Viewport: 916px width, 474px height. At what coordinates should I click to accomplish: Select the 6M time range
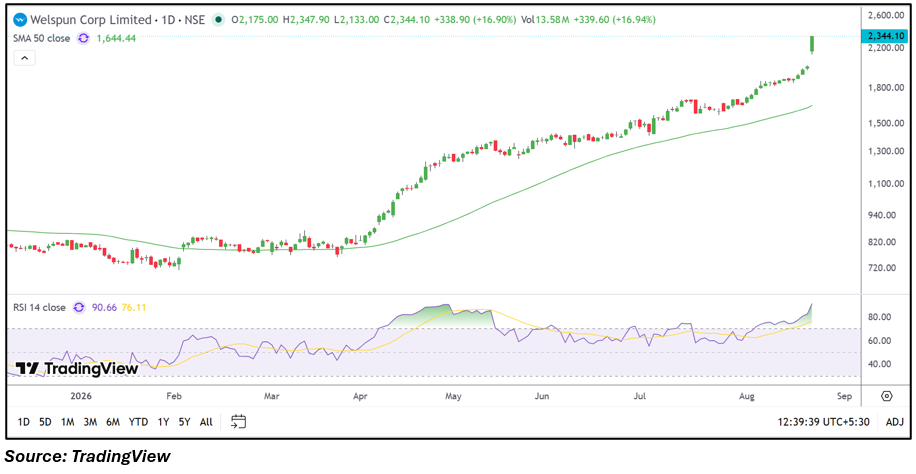click(x=113, y=421)
